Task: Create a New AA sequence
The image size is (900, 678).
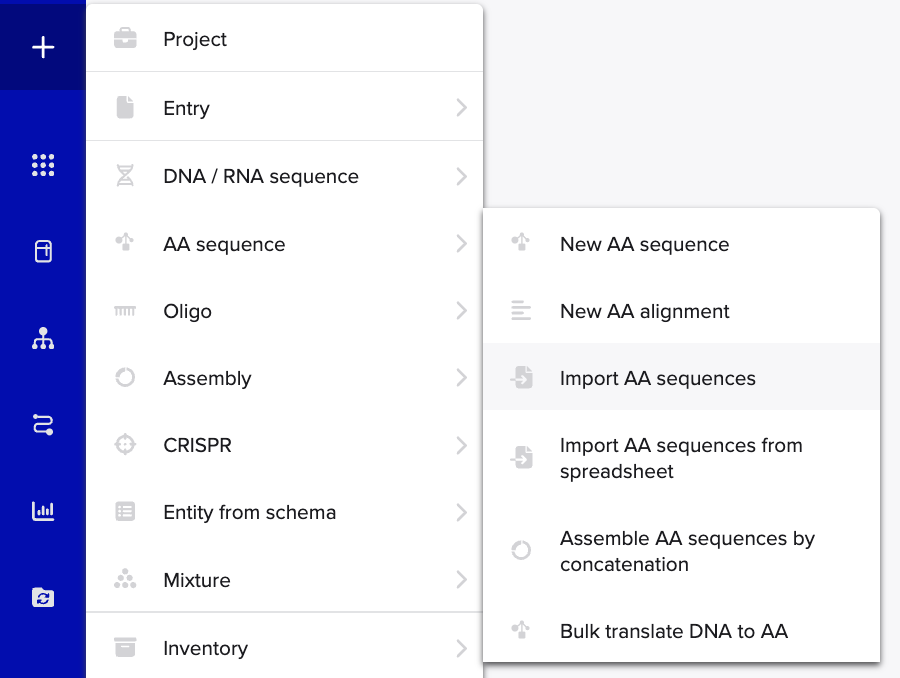Action: pyautogui.click(x=643, y=244)
